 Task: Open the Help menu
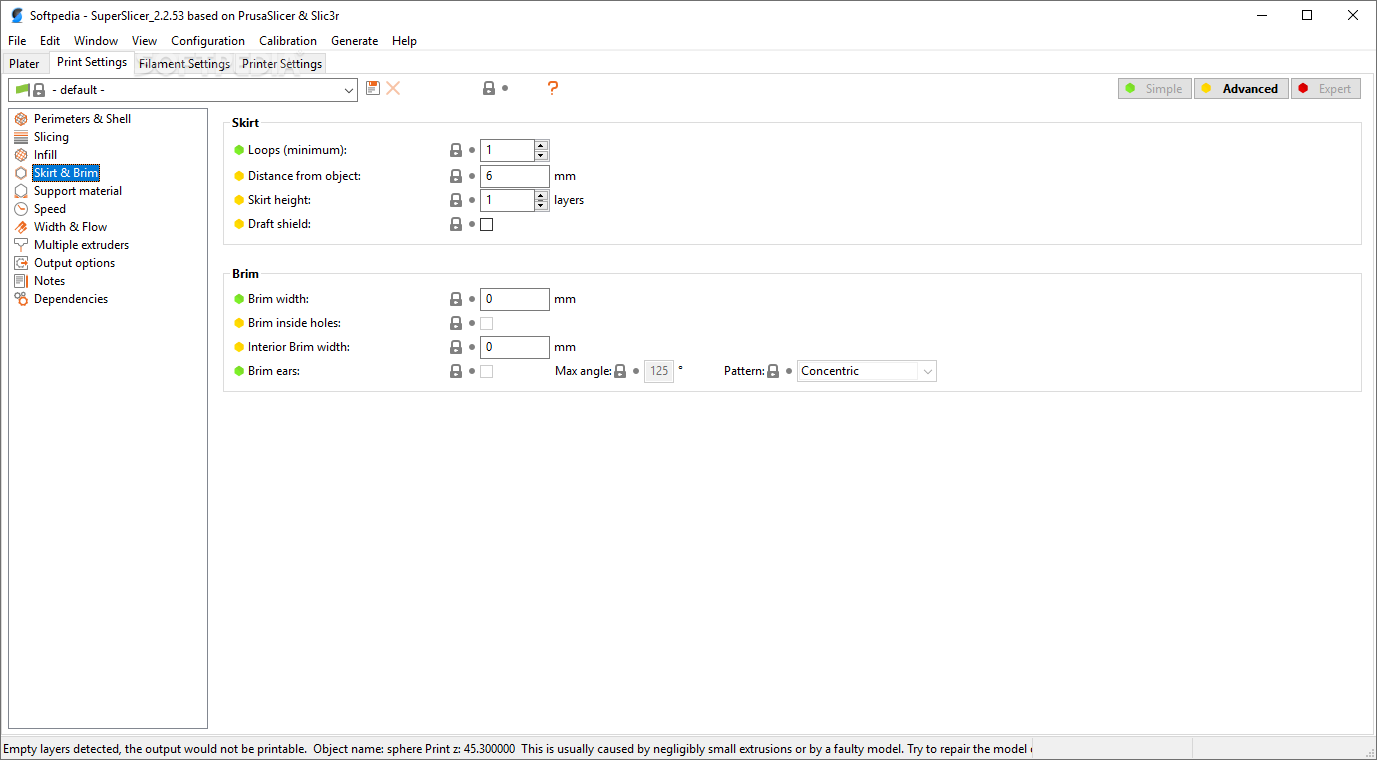pyautogui.click(x=405, y=41)
